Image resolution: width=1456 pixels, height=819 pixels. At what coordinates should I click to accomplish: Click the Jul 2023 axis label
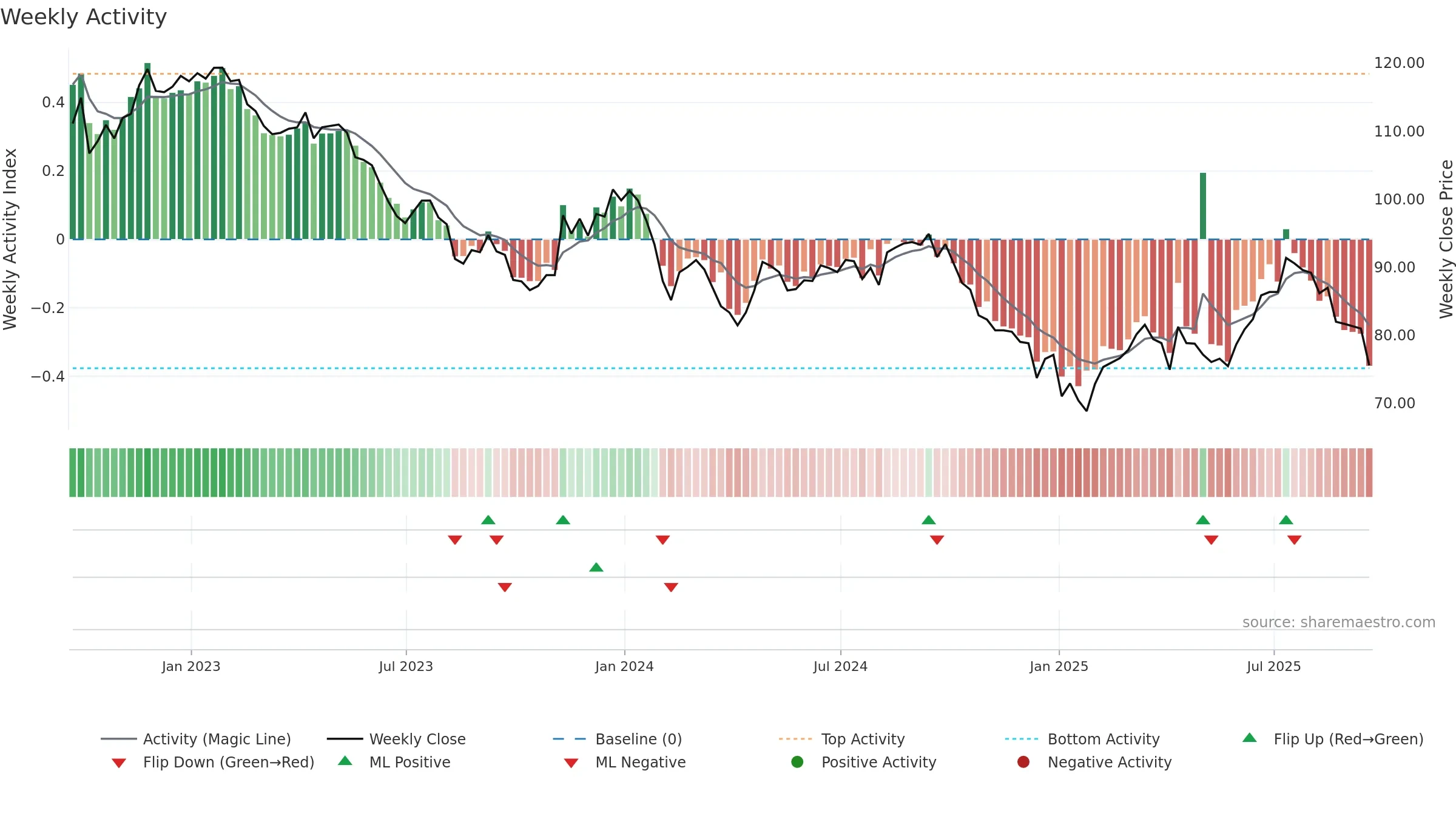406,667
